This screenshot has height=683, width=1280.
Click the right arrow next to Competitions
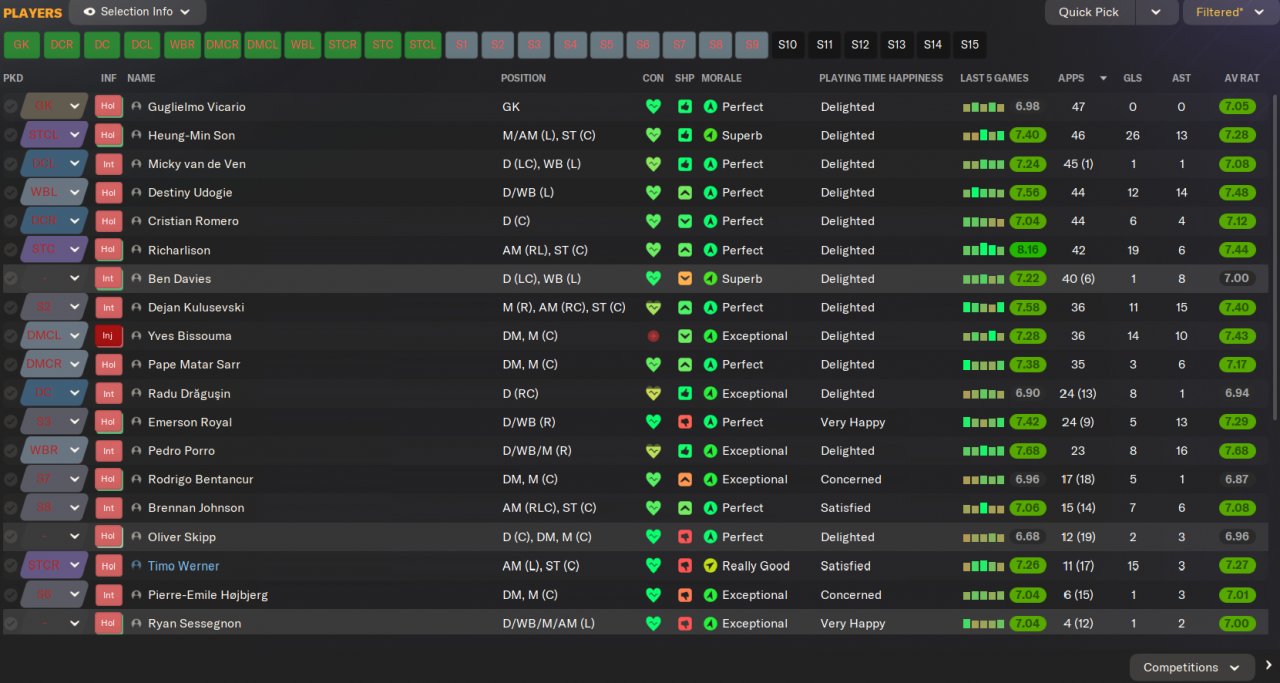click(x=1269, y=666)
